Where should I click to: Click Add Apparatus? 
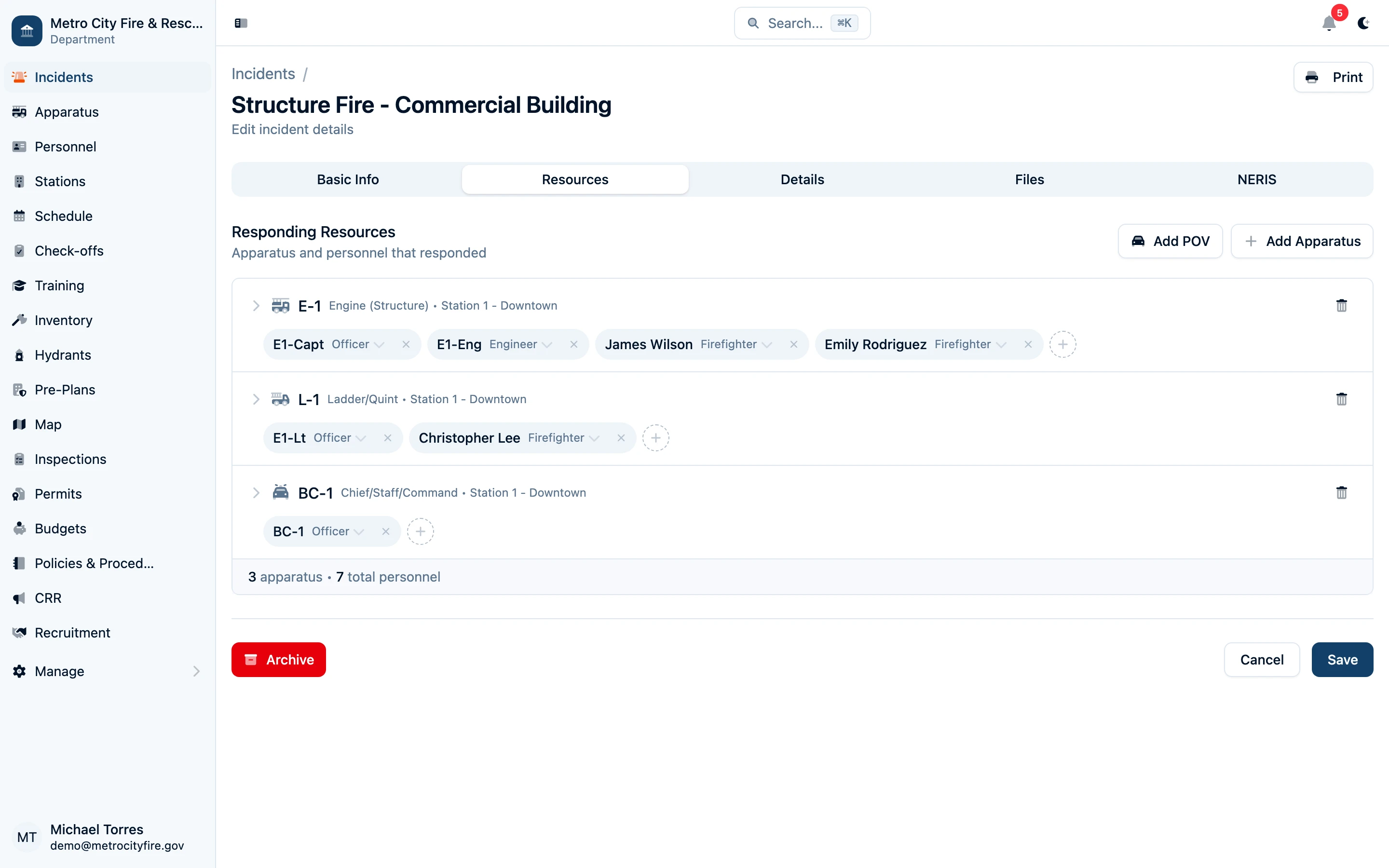click(x=1302, y=241)
